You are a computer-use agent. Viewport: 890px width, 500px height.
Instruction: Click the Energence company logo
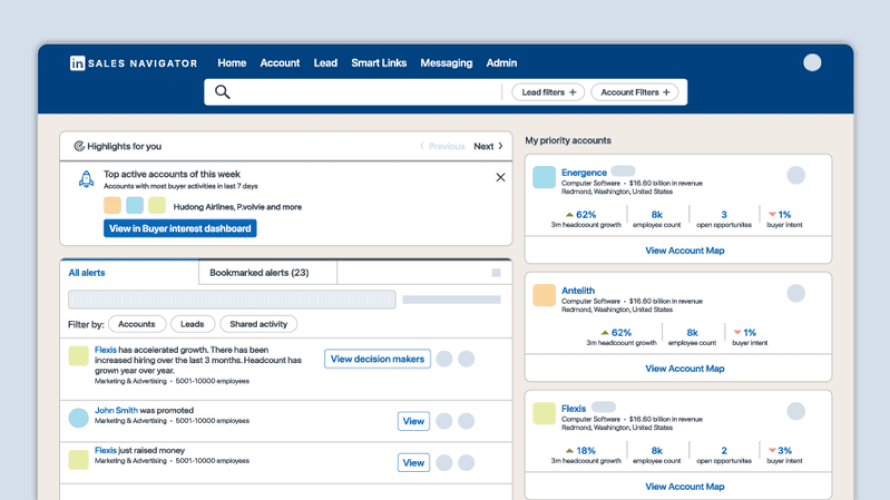click(x=544, y=177)
